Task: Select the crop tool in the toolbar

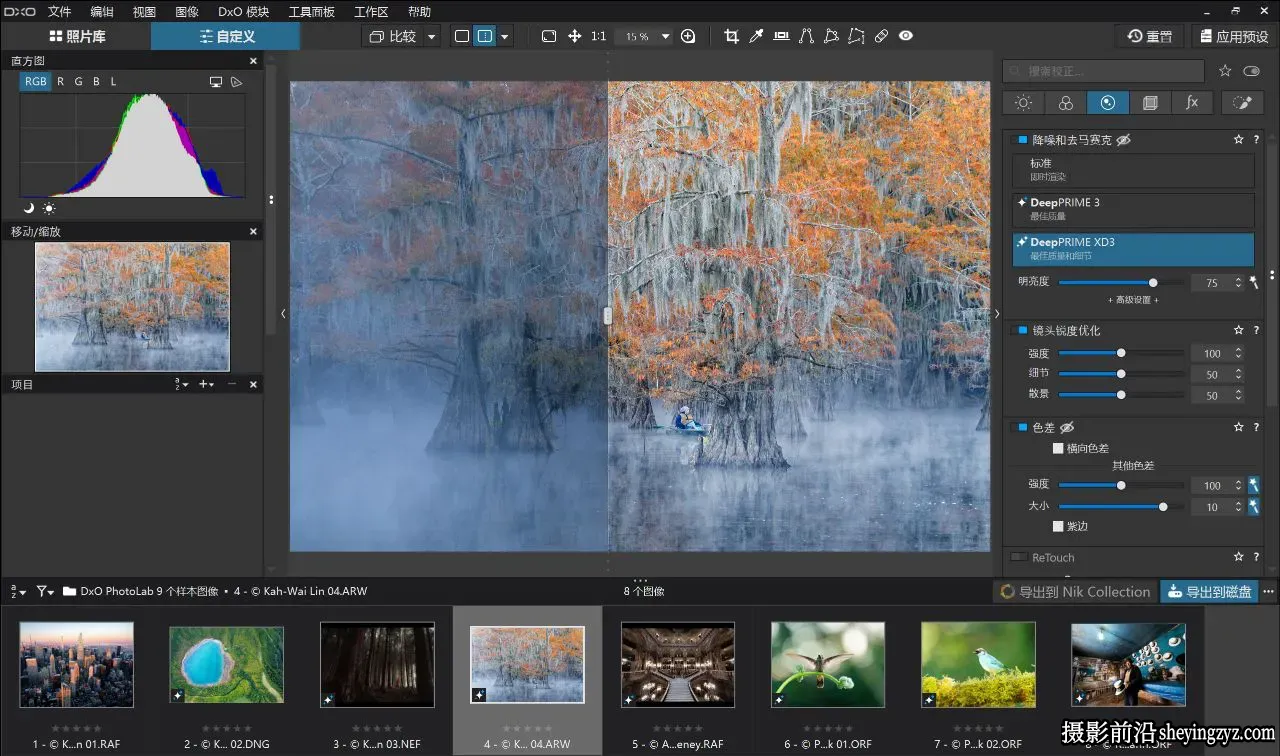Action: pyautogui.click(x=731, y=36)
